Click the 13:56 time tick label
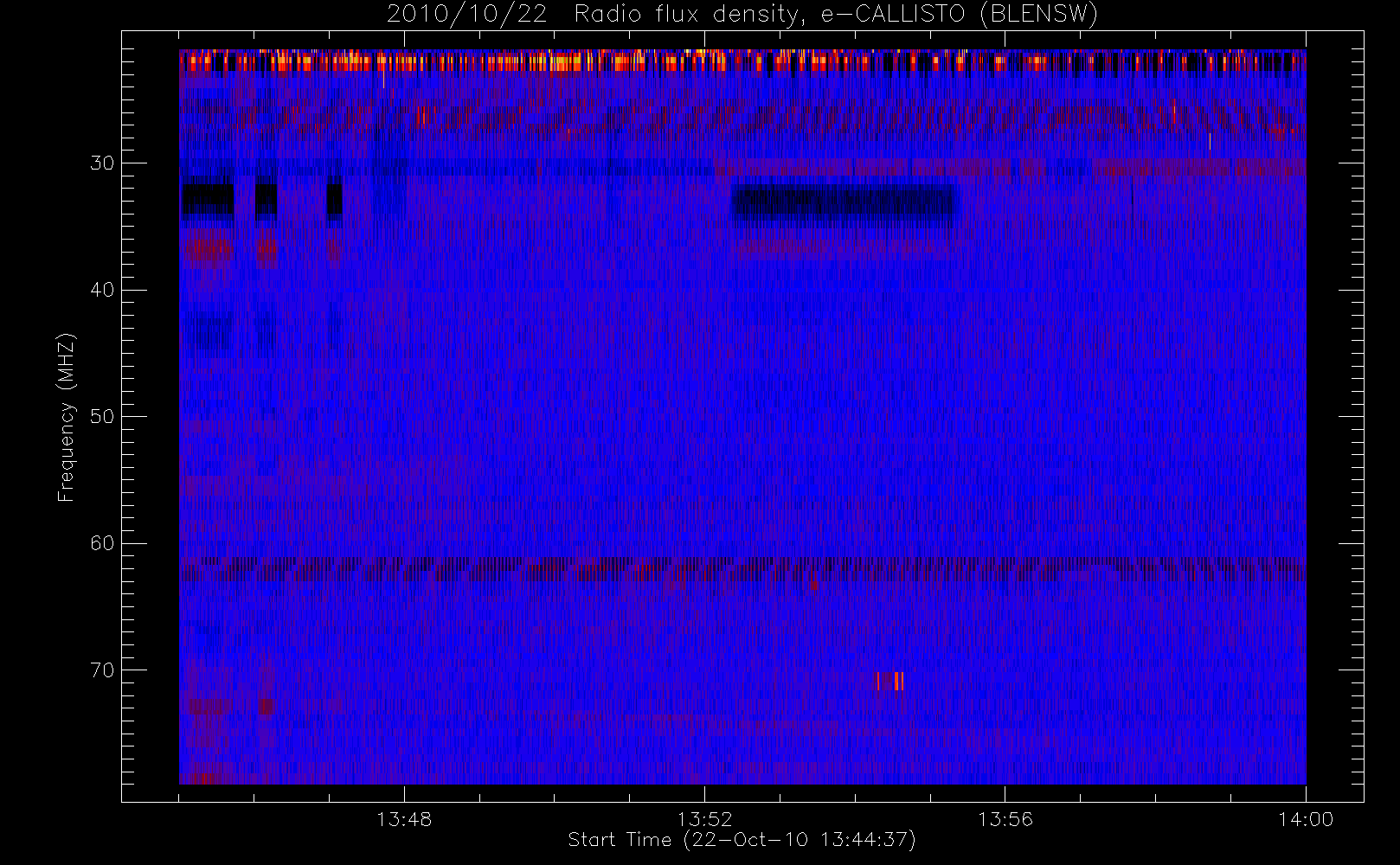The width and height of the screenshot is (1400, 865). click(1005, 818)
